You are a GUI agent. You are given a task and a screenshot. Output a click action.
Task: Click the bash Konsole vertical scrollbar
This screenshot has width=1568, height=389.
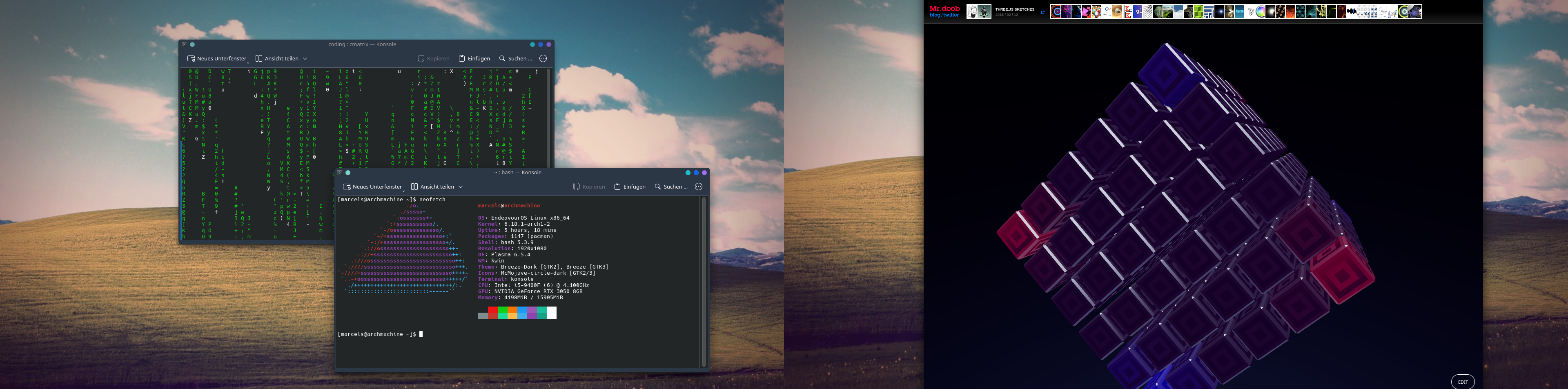coord(704,280)
